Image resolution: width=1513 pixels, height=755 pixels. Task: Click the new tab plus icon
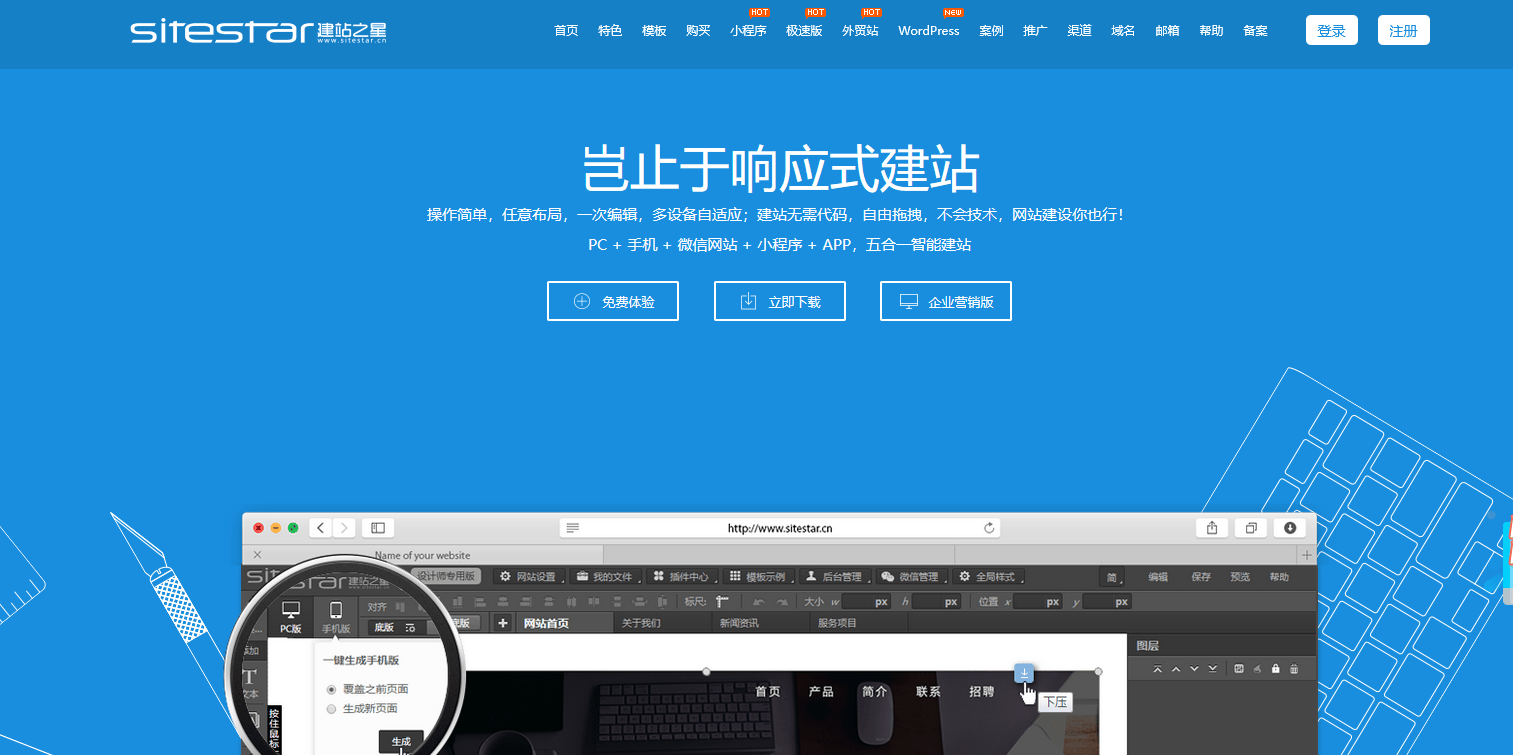click(x=1306, y=554)
